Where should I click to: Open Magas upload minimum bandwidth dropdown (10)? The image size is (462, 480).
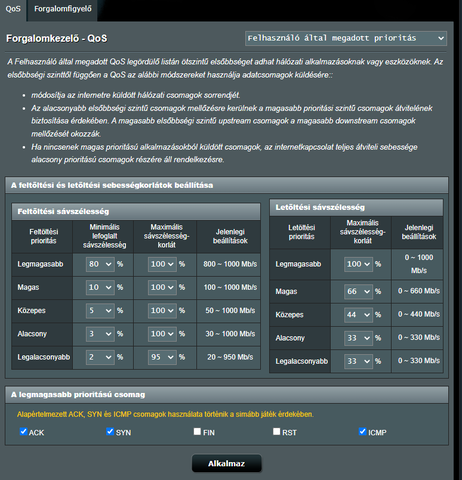pyautogui.click(x=100, y=287)
